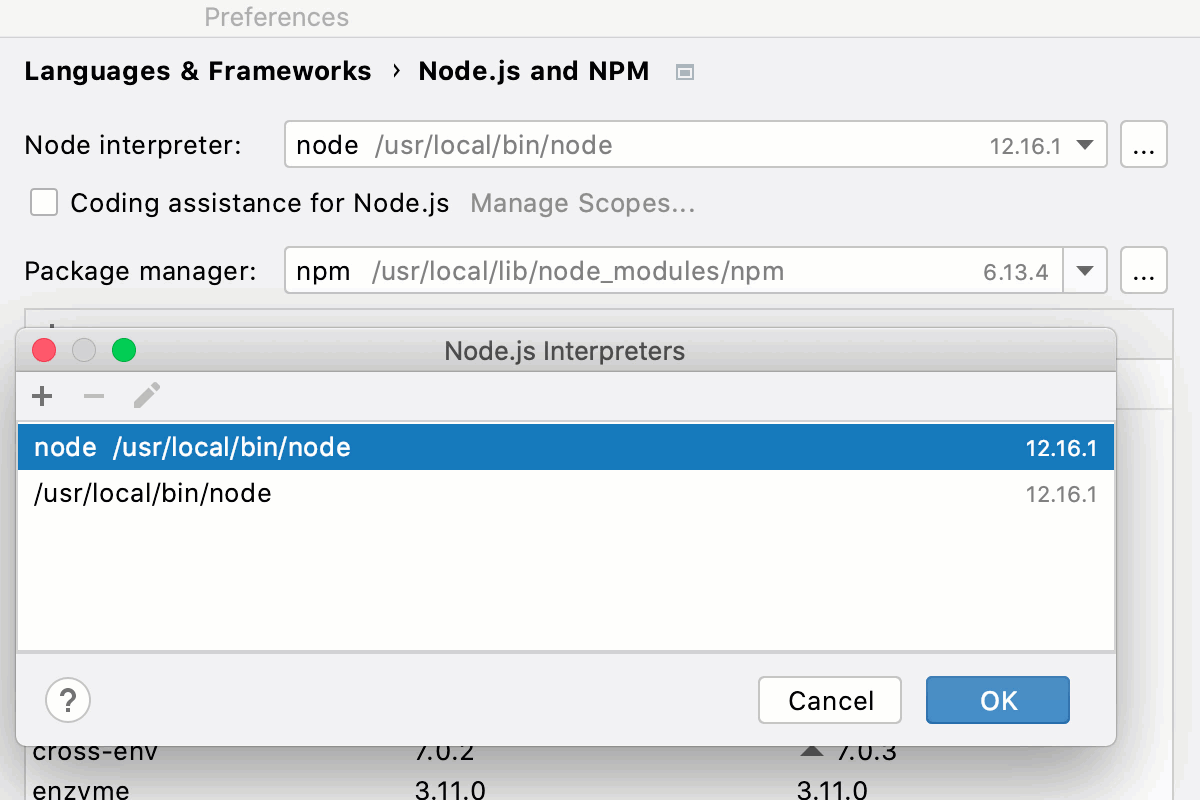Click the browse button beside Package manager

tap(1143, 270)
